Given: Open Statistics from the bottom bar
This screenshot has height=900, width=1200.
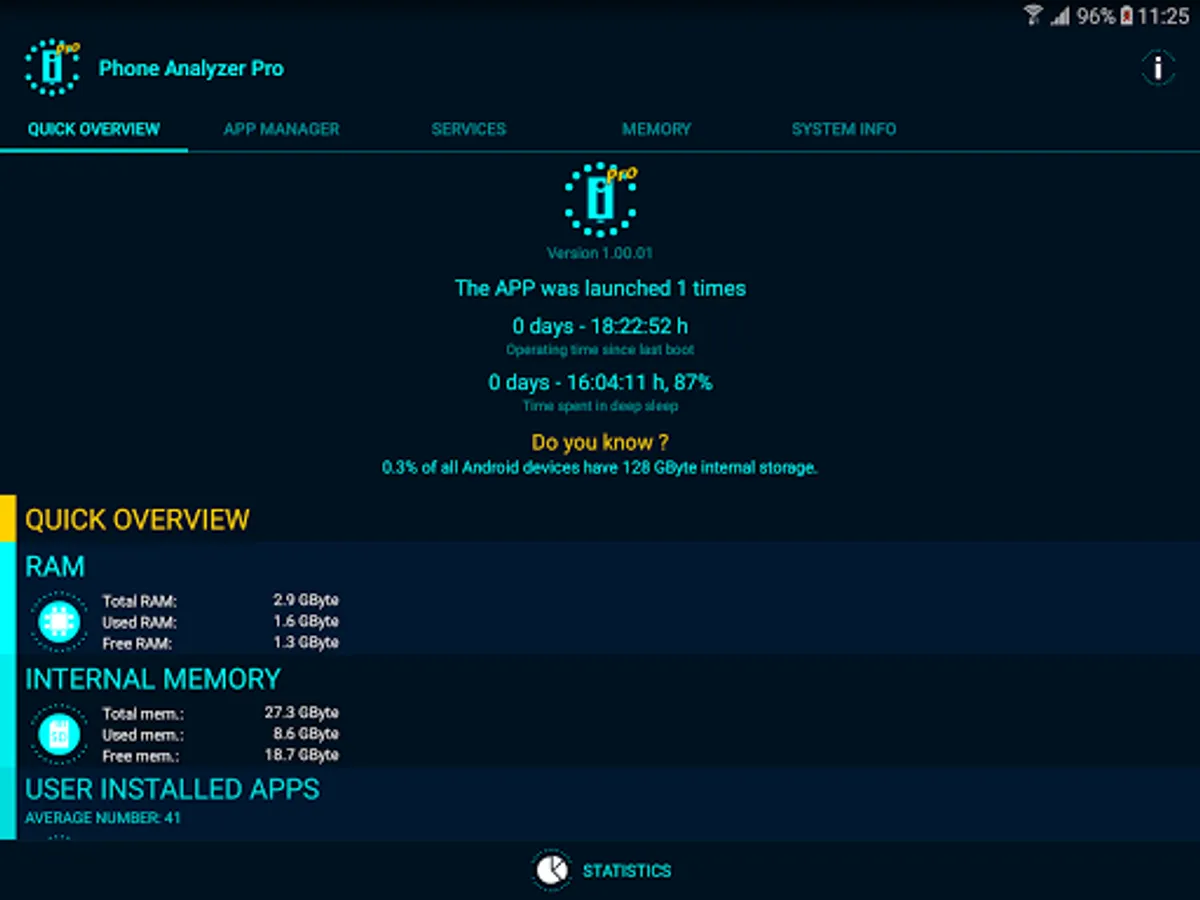Looking at the screenshot, I should (x=601, y=870).
